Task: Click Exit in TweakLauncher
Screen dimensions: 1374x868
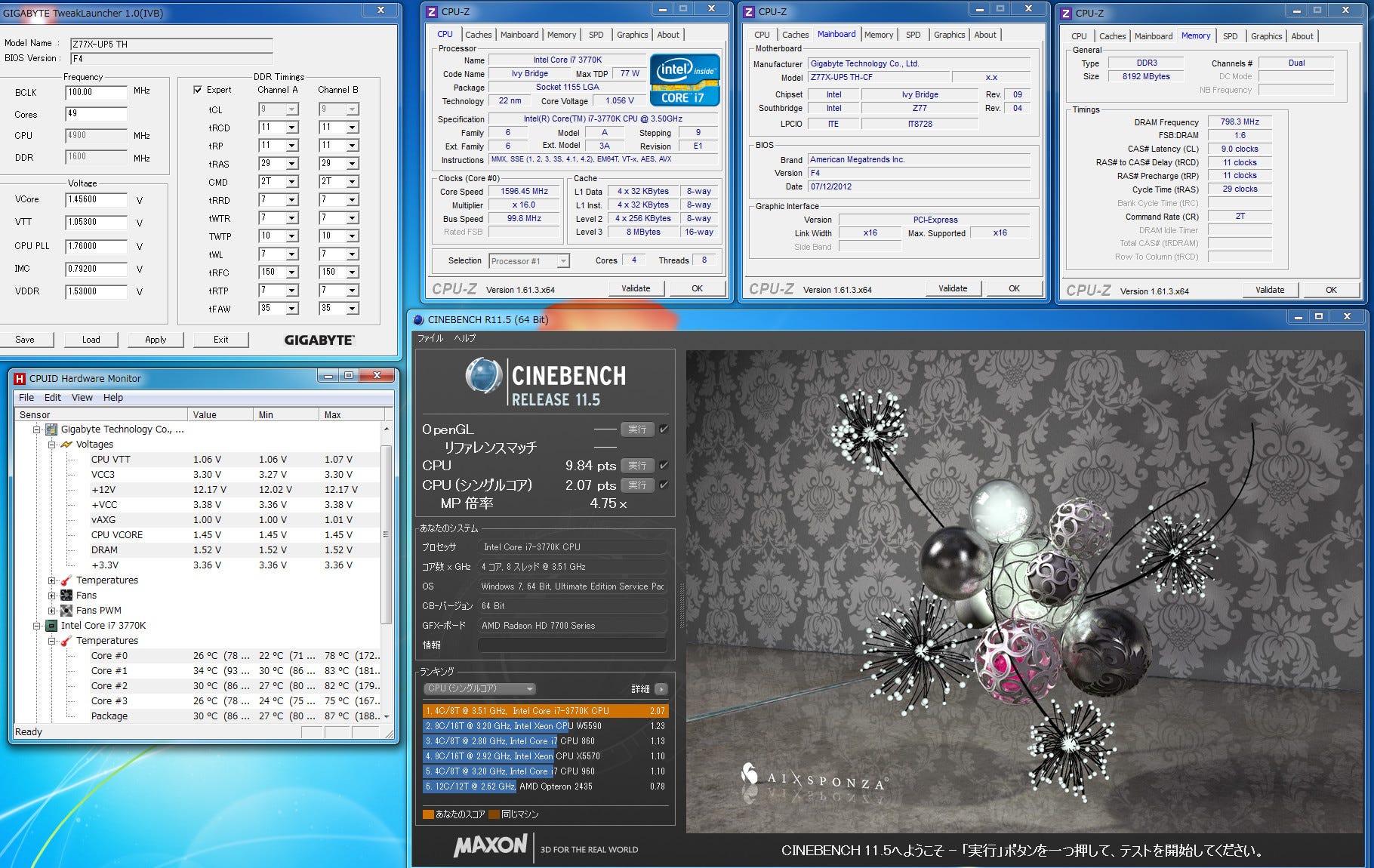Action: (x=221, y=340)
